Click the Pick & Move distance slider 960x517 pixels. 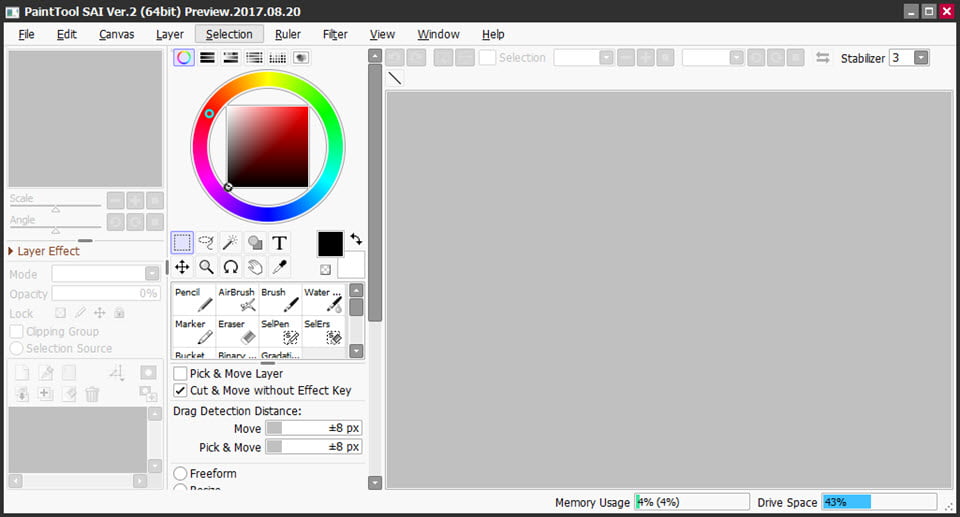[x=313, y=447]
